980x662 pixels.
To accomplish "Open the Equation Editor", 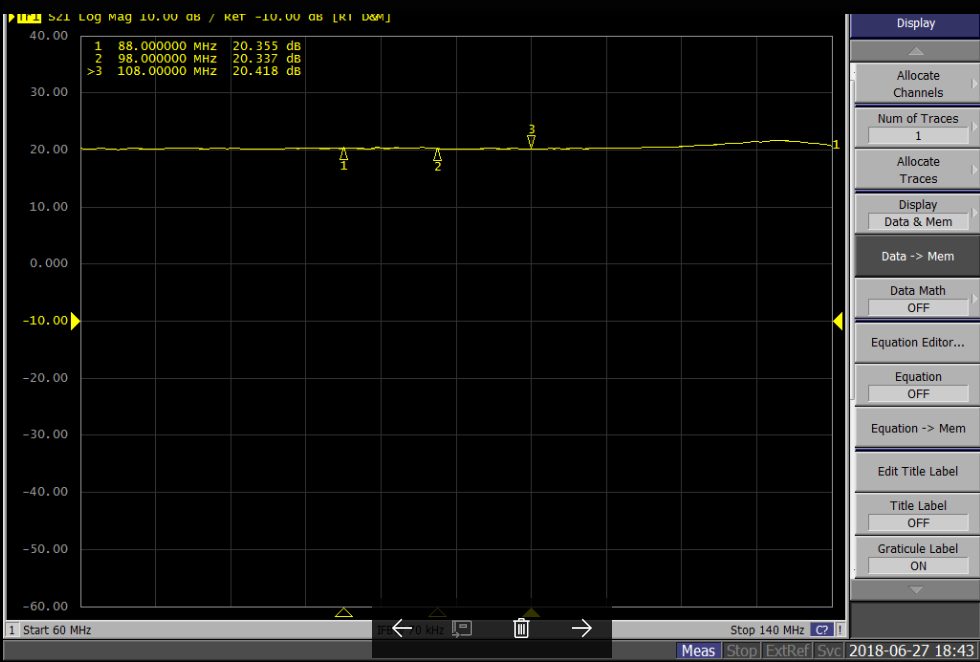I will point(917,342).
